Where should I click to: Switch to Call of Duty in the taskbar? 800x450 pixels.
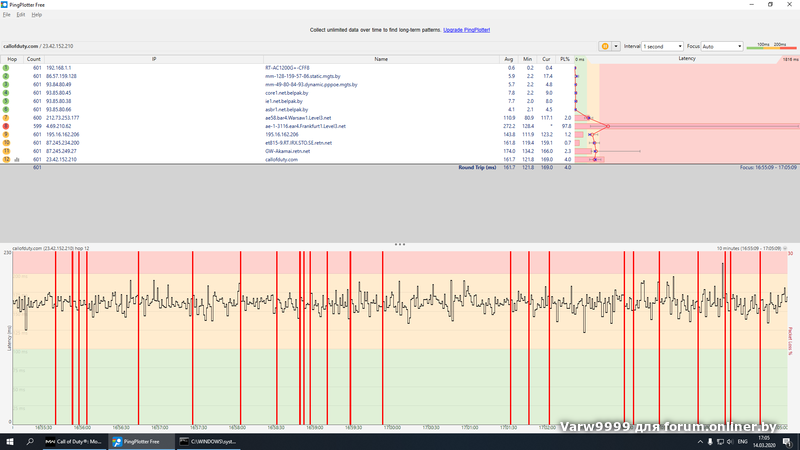tap(74, 441)
